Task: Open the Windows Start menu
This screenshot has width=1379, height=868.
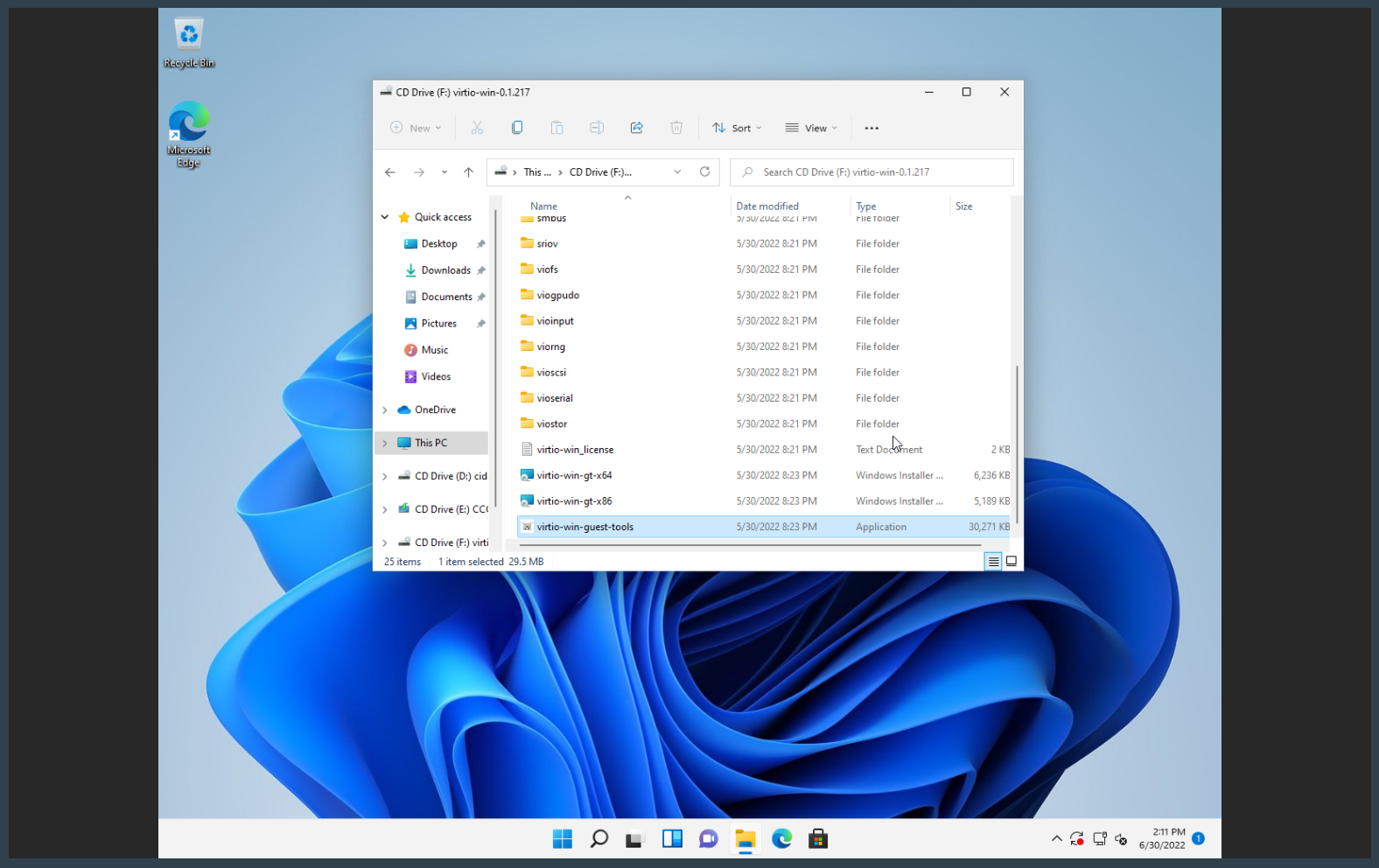Action: [563, 839]
